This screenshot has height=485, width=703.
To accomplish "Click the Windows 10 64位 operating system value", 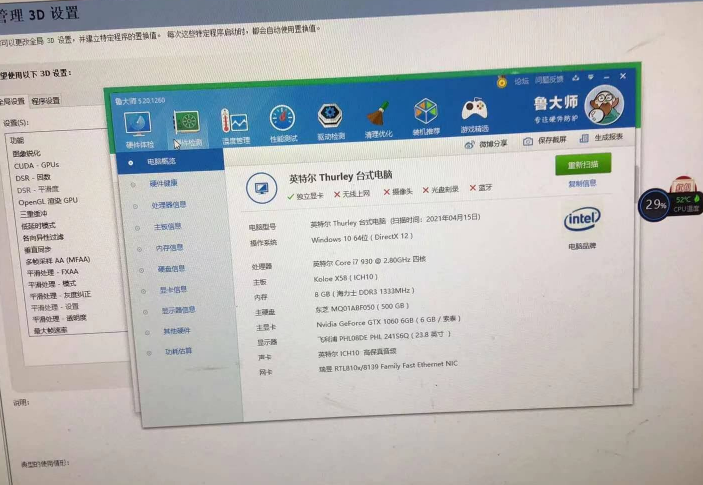I will point(362,238).
